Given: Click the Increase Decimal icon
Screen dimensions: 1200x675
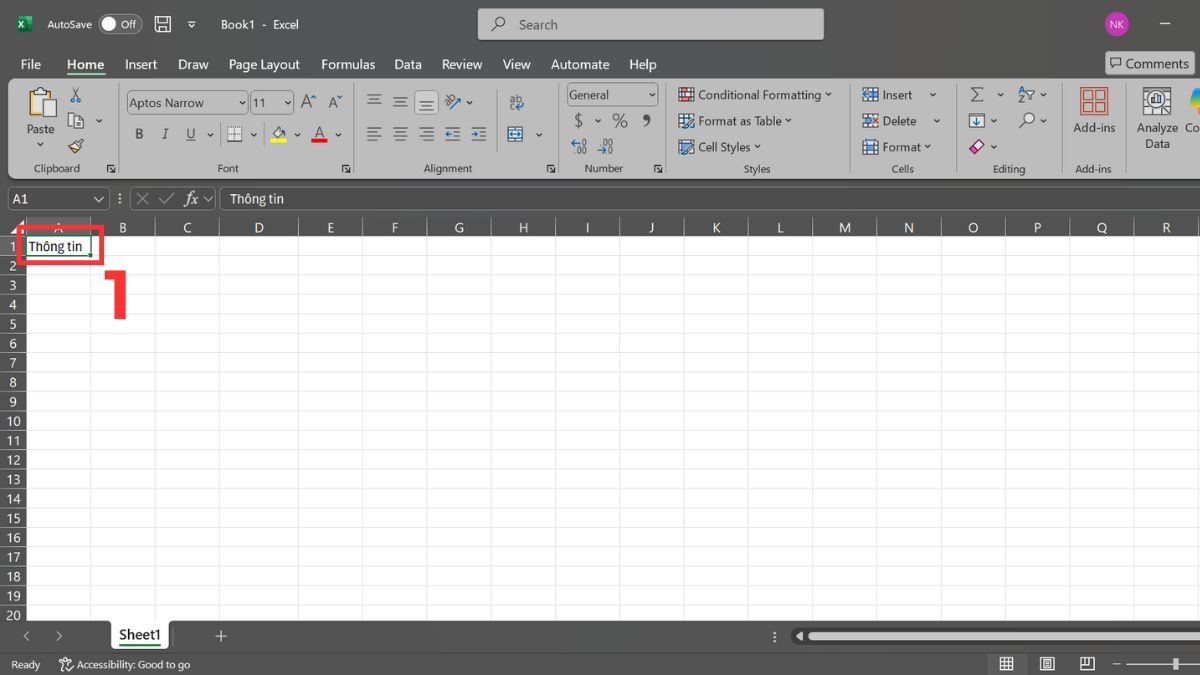Looking at the screenshot, I should point(579,146).
